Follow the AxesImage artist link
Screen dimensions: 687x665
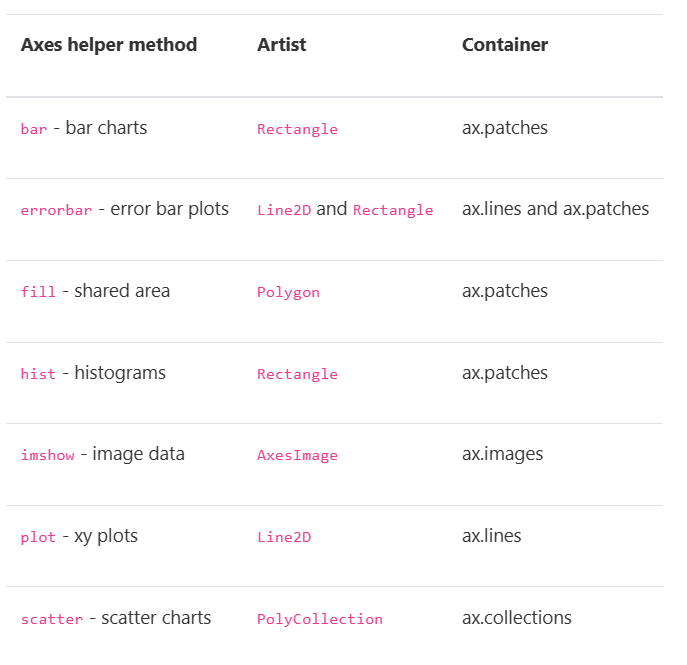[x=297, y=456]
